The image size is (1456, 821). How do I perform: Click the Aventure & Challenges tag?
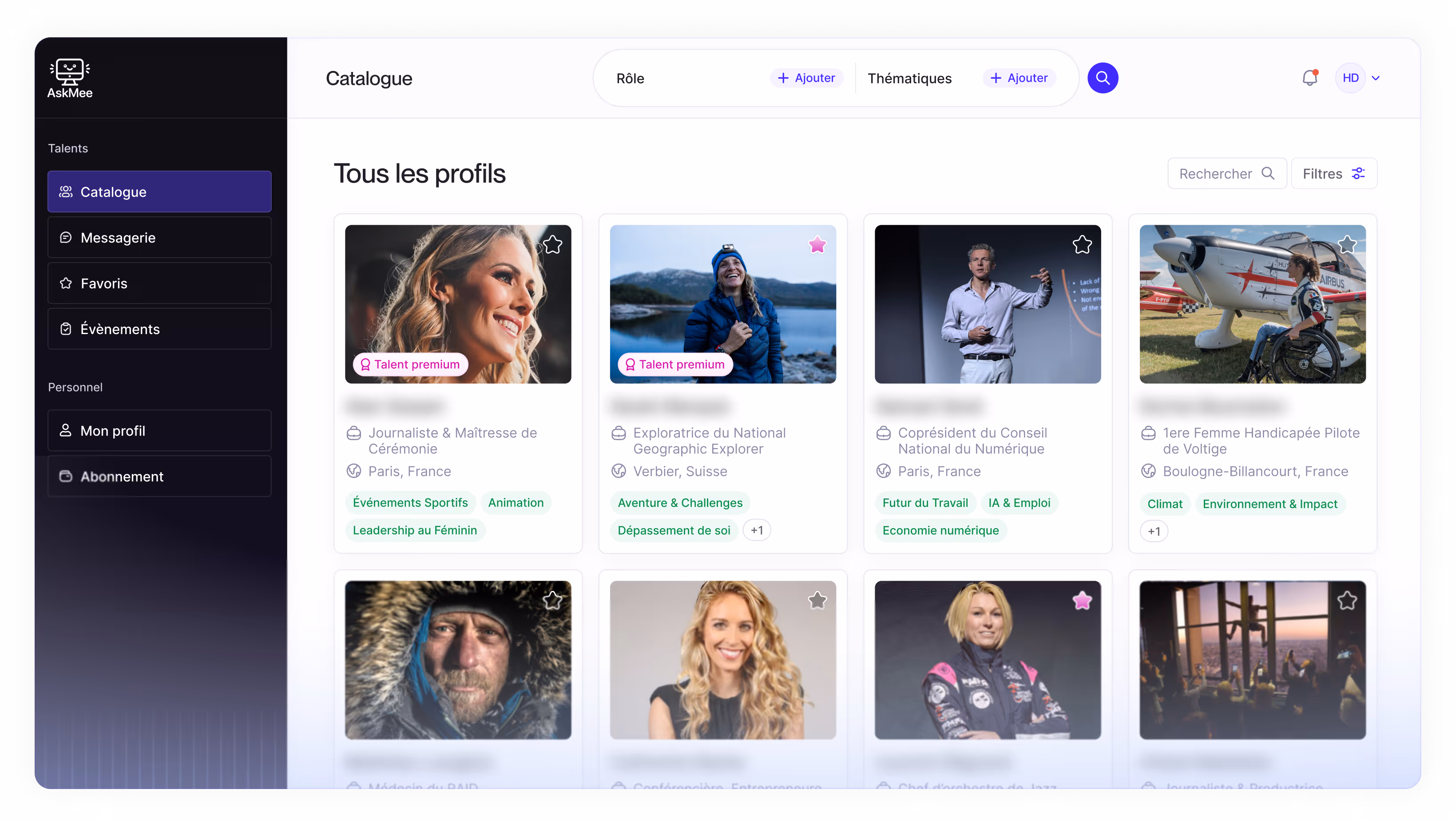point(679,502)
